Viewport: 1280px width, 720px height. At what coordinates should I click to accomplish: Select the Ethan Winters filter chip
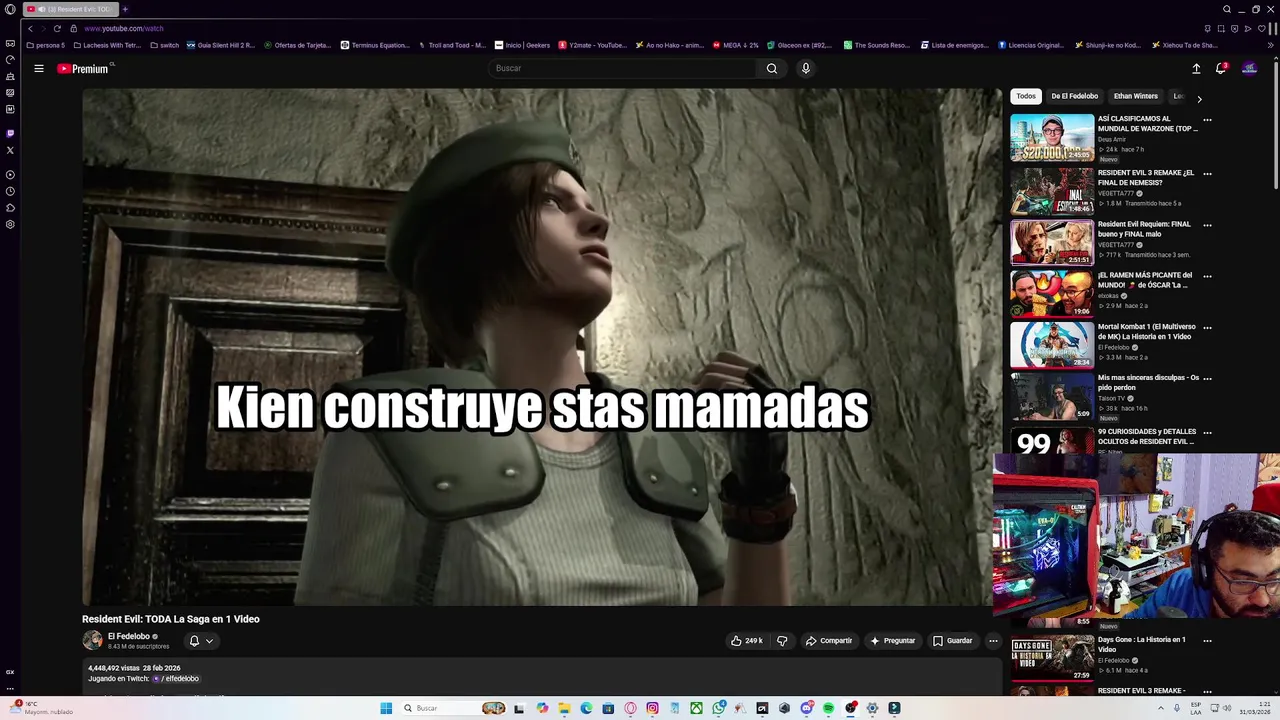(x=1135, y=96)
